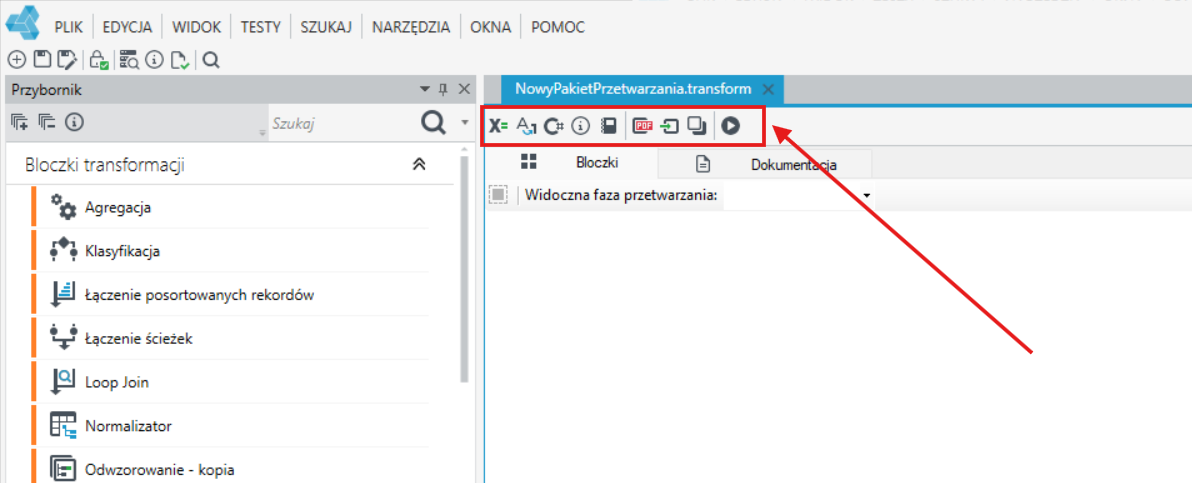Image resolution: width=1192 pixels, height=483 pixels.
Task: Collapse the Bloczki transformacji section
Action: tap(419, 164)
